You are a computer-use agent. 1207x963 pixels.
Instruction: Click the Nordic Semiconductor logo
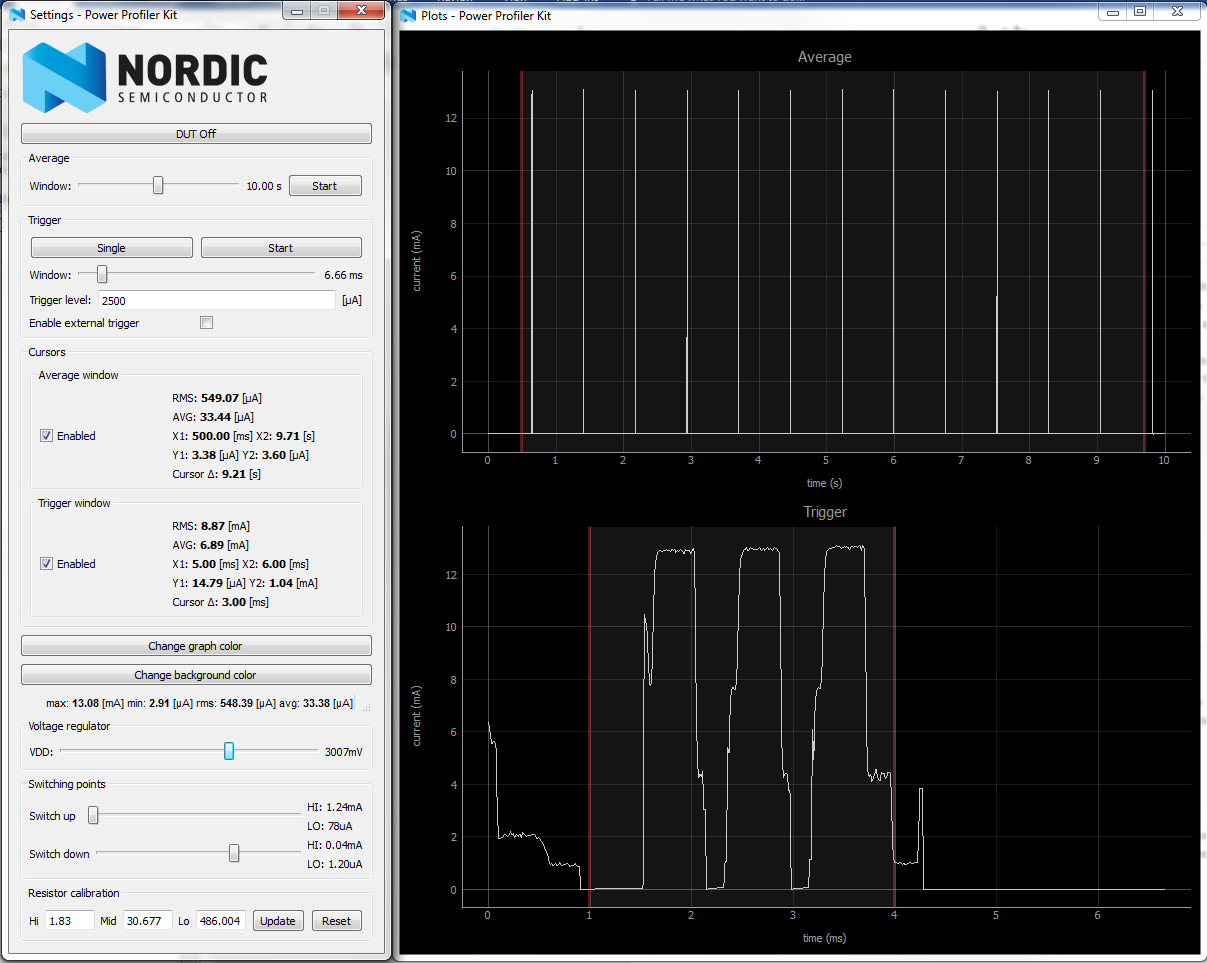[146, 77]
